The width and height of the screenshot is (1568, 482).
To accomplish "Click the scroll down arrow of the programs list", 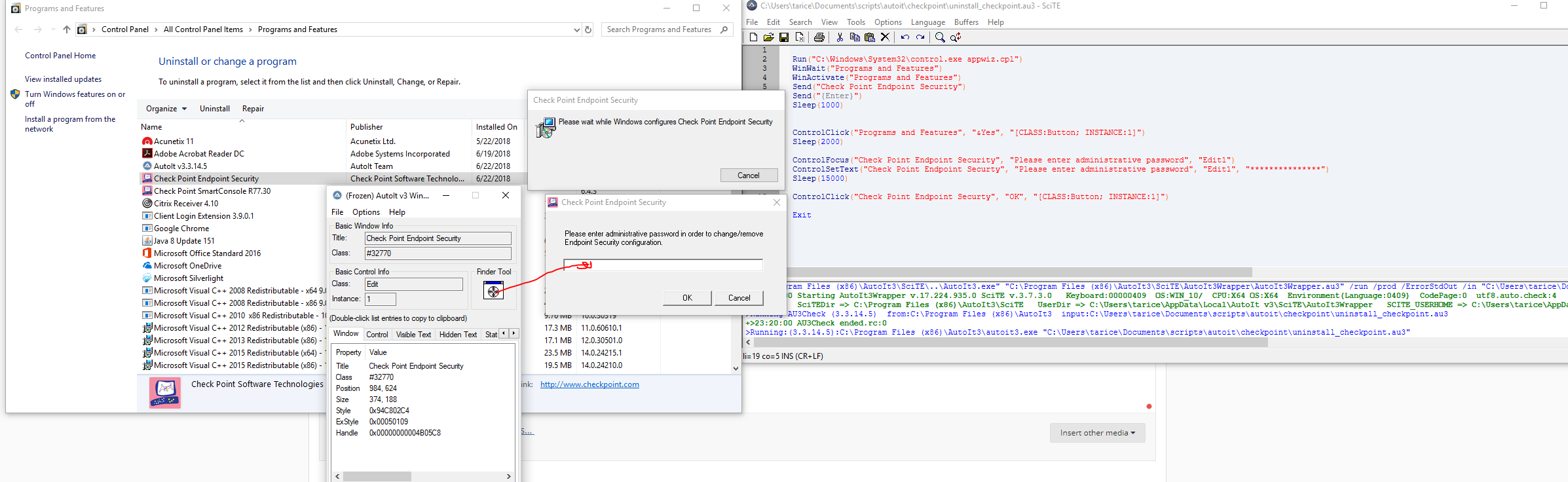I will point(736,368).
